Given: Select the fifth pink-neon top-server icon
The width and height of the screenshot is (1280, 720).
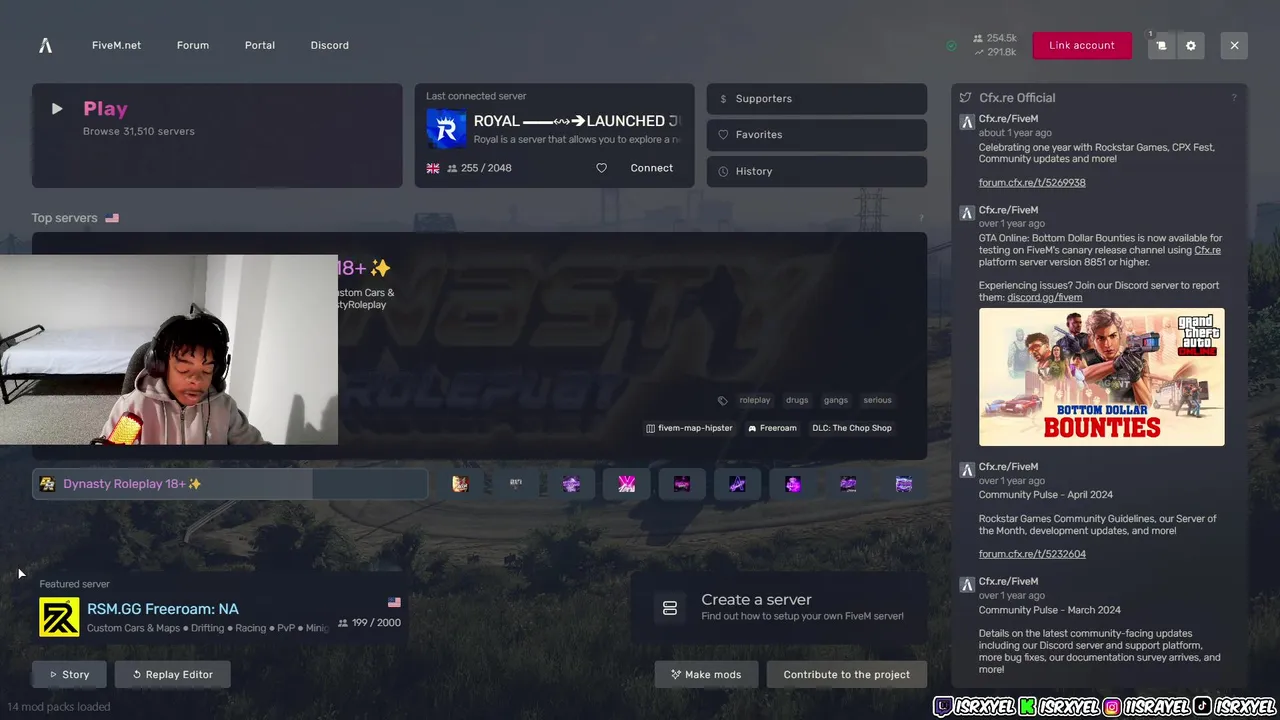Looking at the screenshot, I should pos(682,484).
